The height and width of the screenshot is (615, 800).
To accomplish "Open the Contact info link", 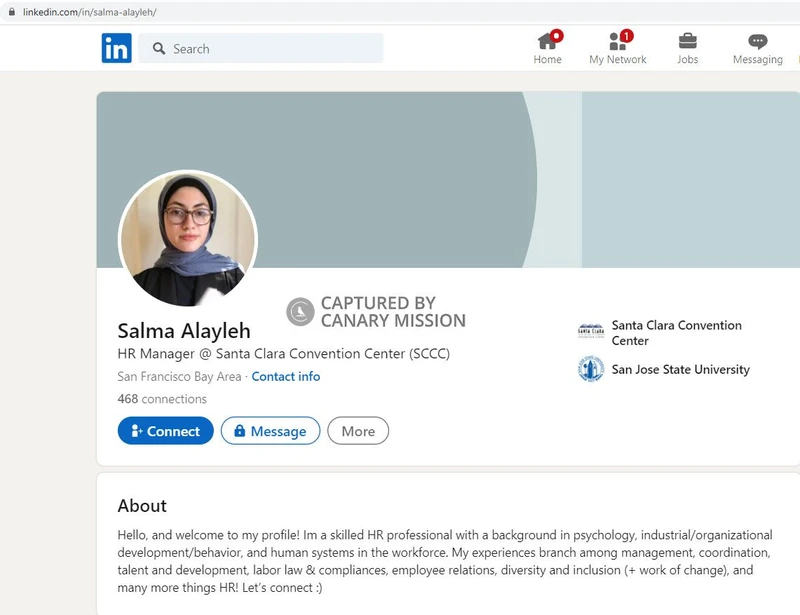I will (286, 377).
